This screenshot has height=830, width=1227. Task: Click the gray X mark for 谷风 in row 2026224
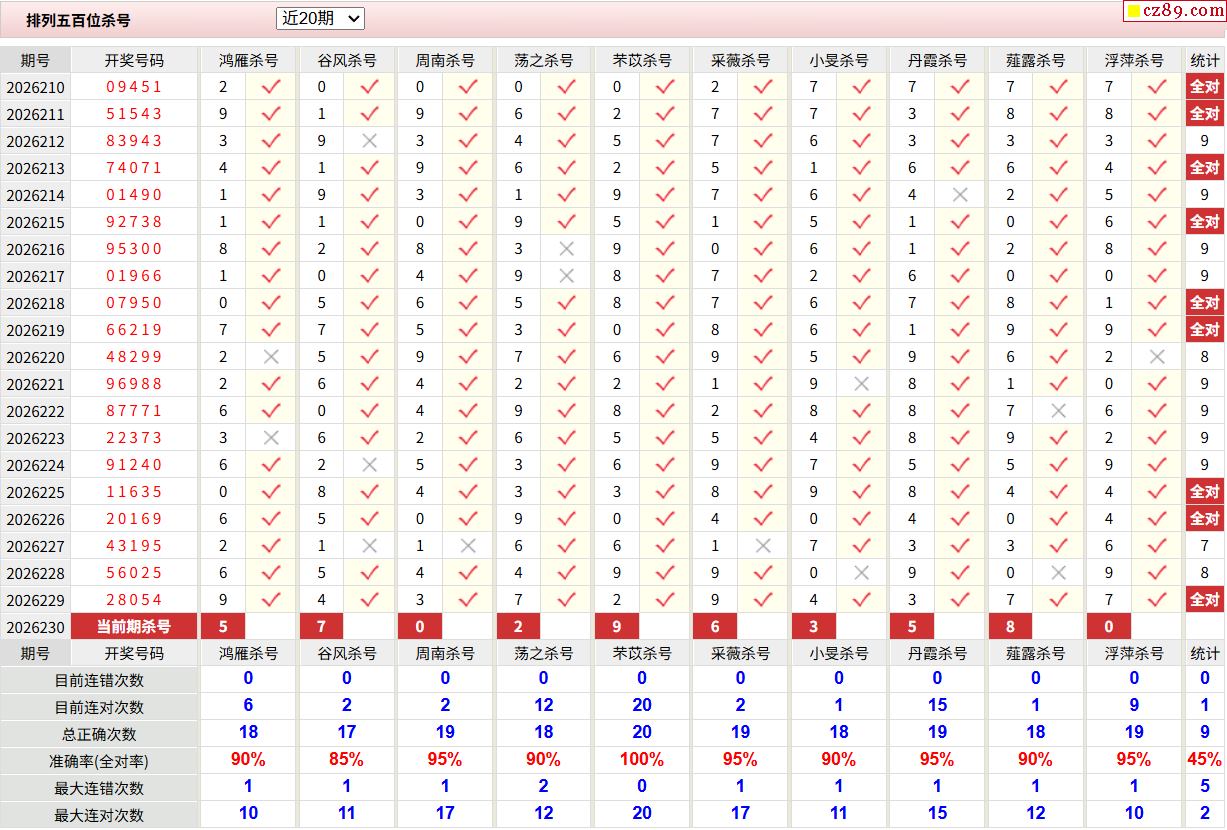pos(369,465)
